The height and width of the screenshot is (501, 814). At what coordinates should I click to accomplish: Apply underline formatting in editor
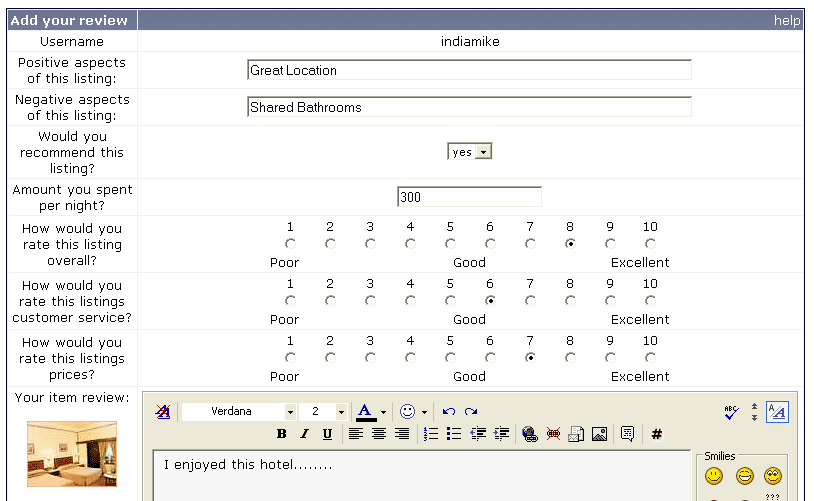(x=327, y=434)
